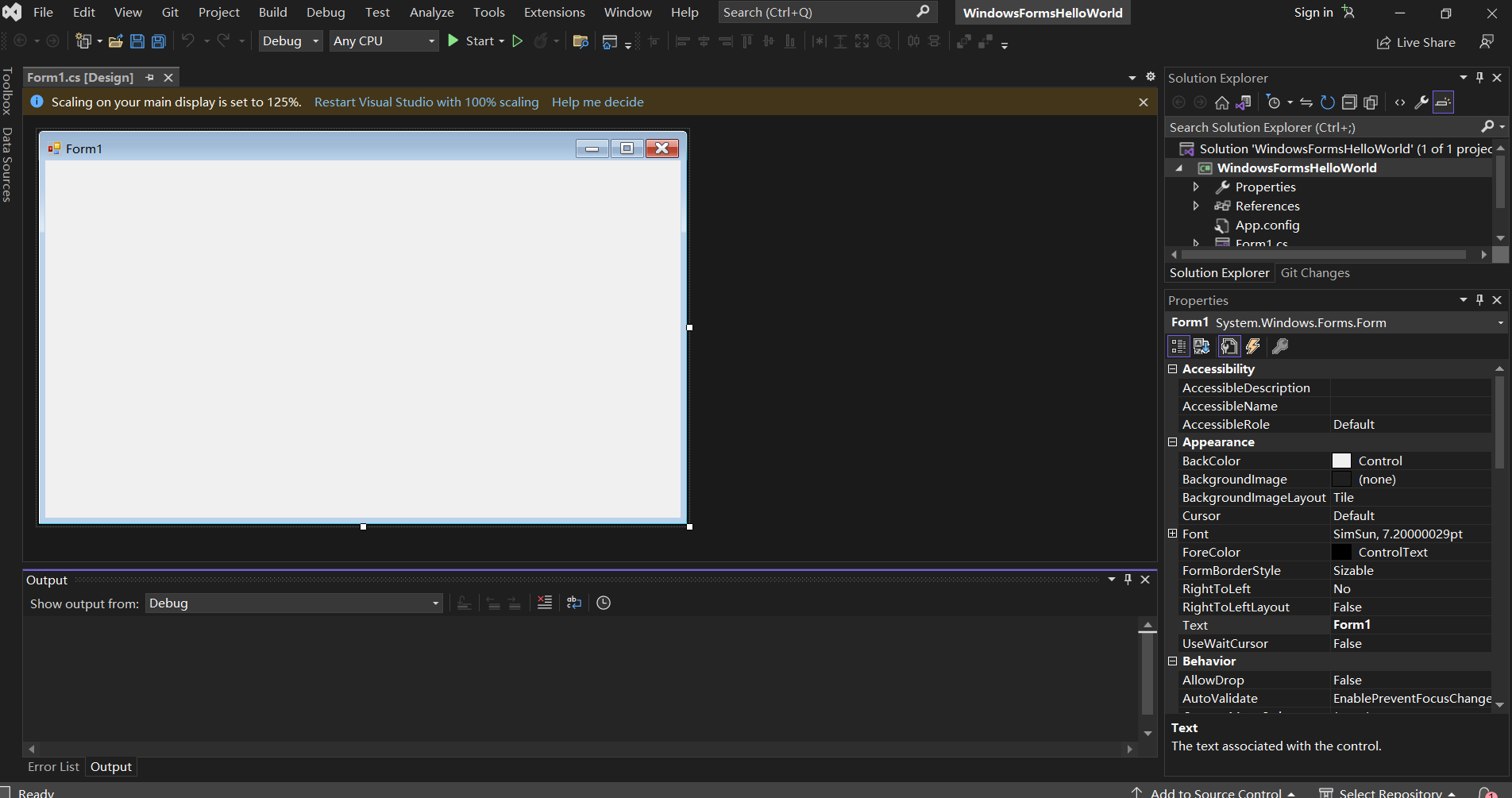Click the Undo arrow icon
This screenshot has height=798, width=1512.
[188, 40]
